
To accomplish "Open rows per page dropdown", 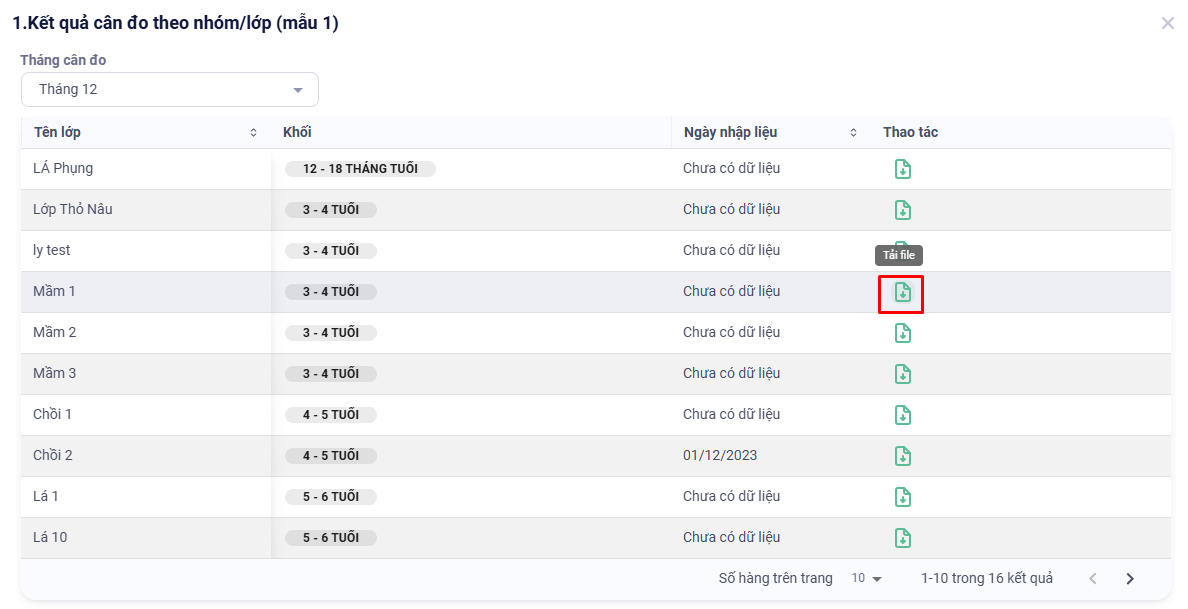I will tap(867, 579).
